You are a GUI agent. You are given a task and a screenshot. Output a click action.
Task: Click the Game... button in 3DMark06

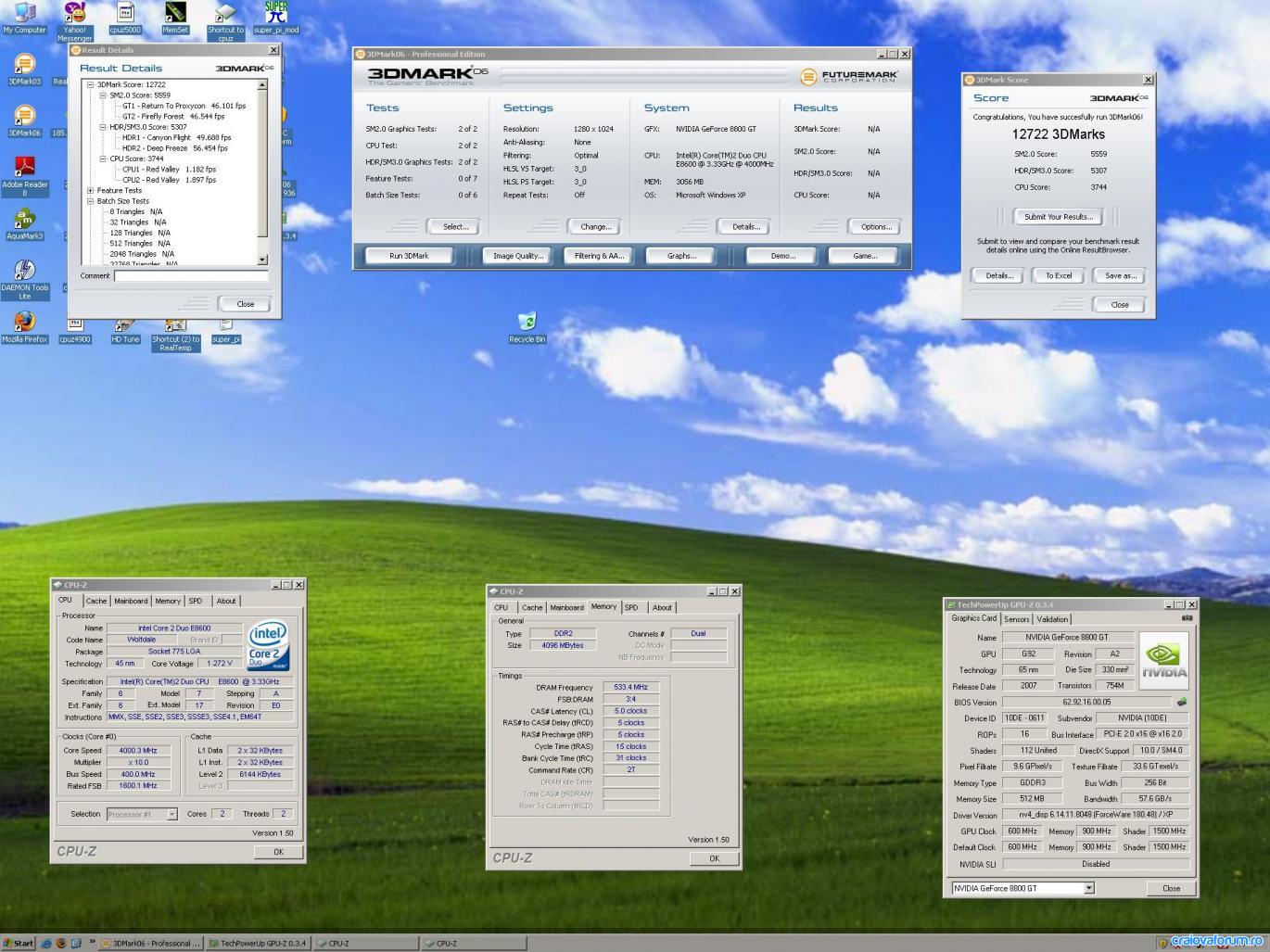coord(865,255)
